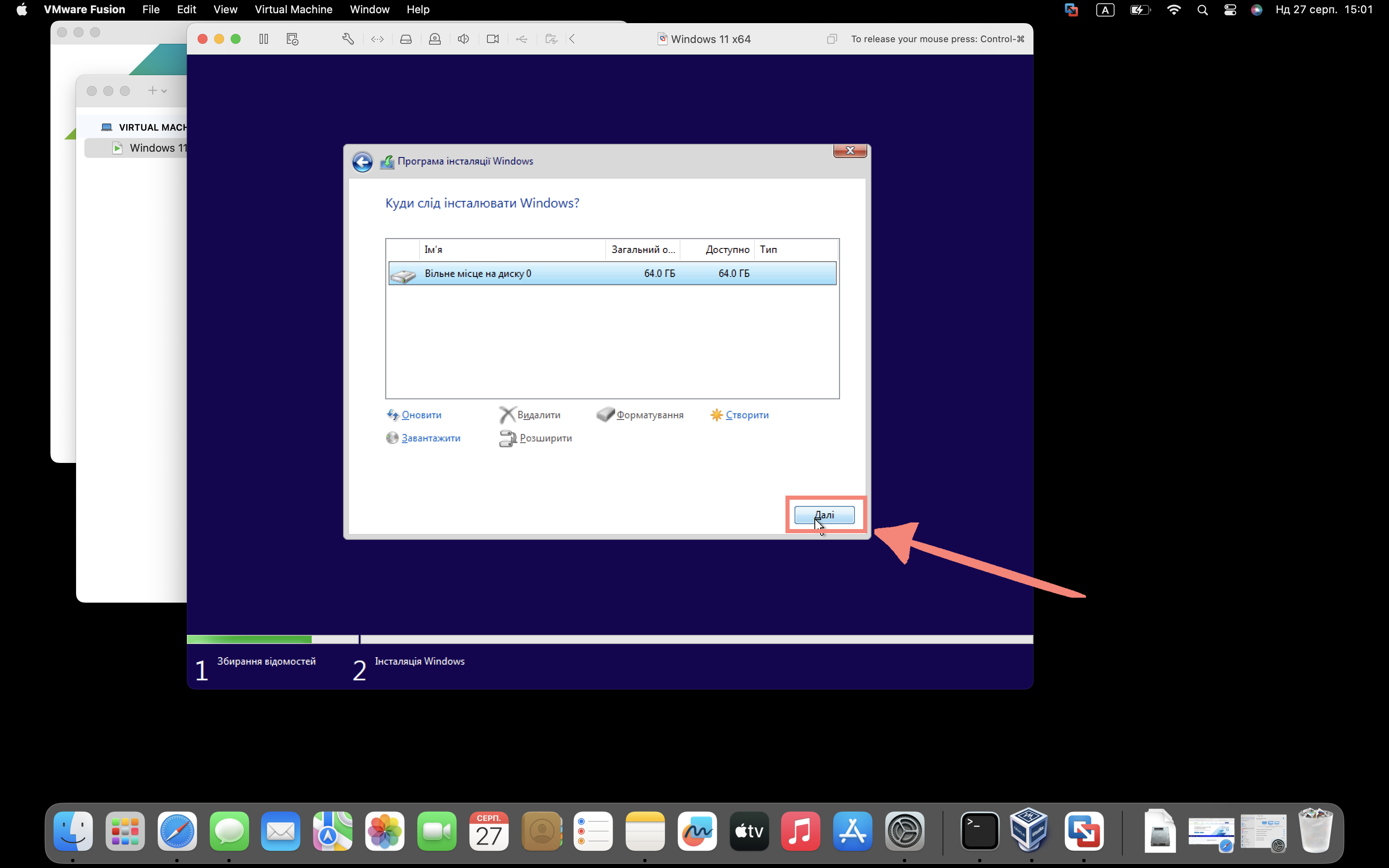Open Spotlight search
Image resolution: width=1389 pixels, height=868 pixels.
(1203, 9)
